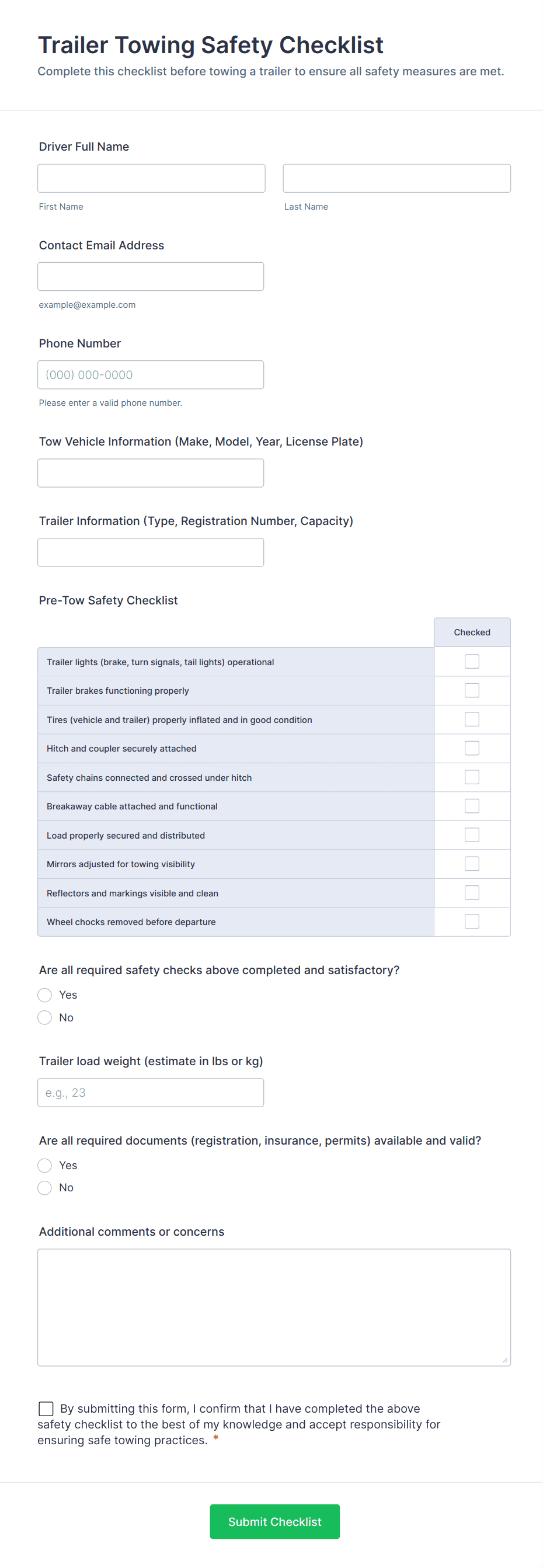Check the Trailer lights operational checkbox

[472, 661]
